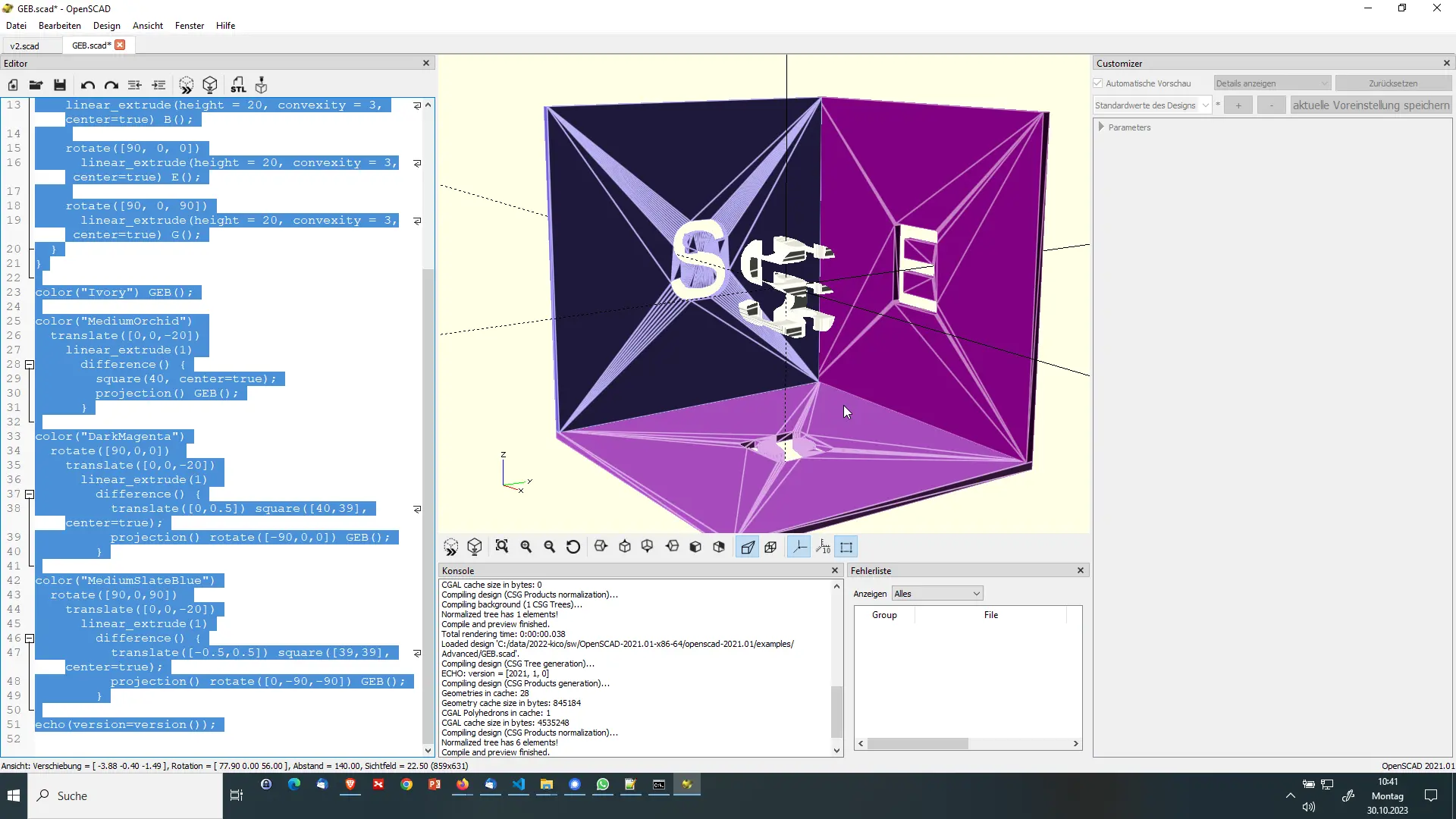
Task: Reset the view using the circular arrow icon
Action: 573,547
